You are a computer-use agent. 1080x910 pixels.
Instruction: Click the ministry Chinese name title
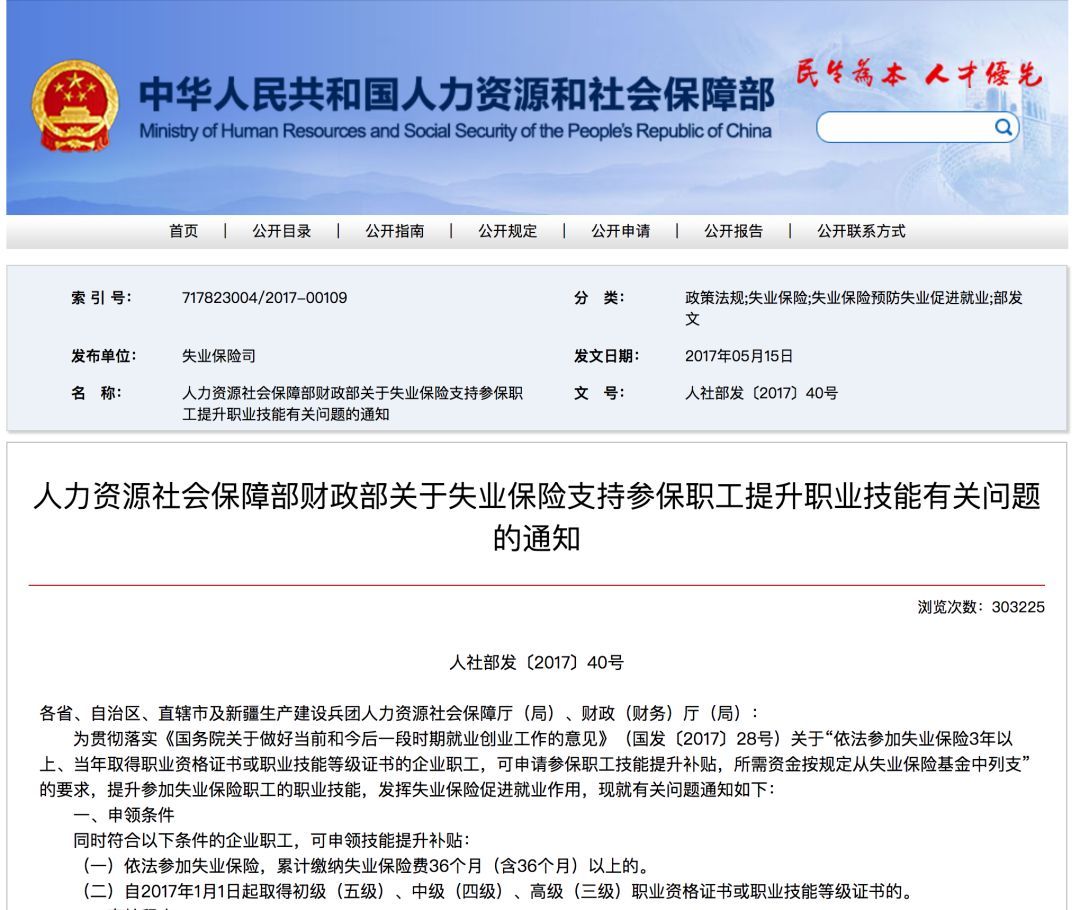click(457, 94)
